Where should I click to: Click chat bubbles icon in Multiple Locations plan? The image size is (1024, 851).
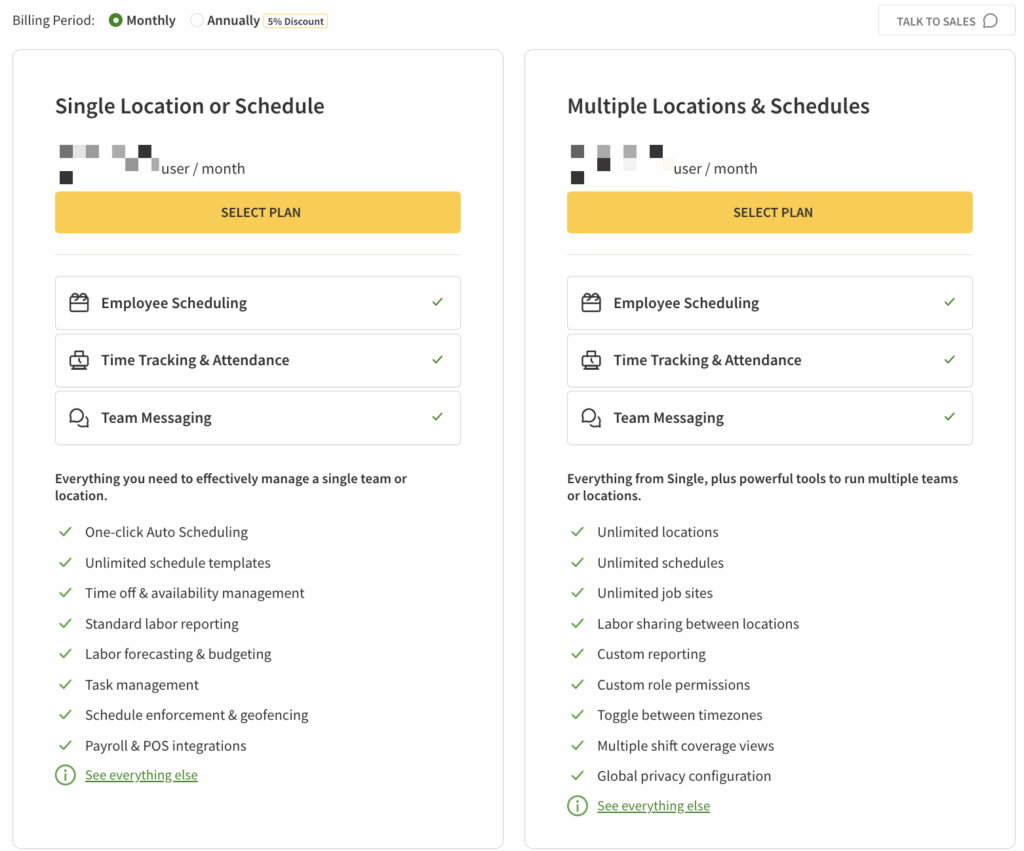click(591, 418)
